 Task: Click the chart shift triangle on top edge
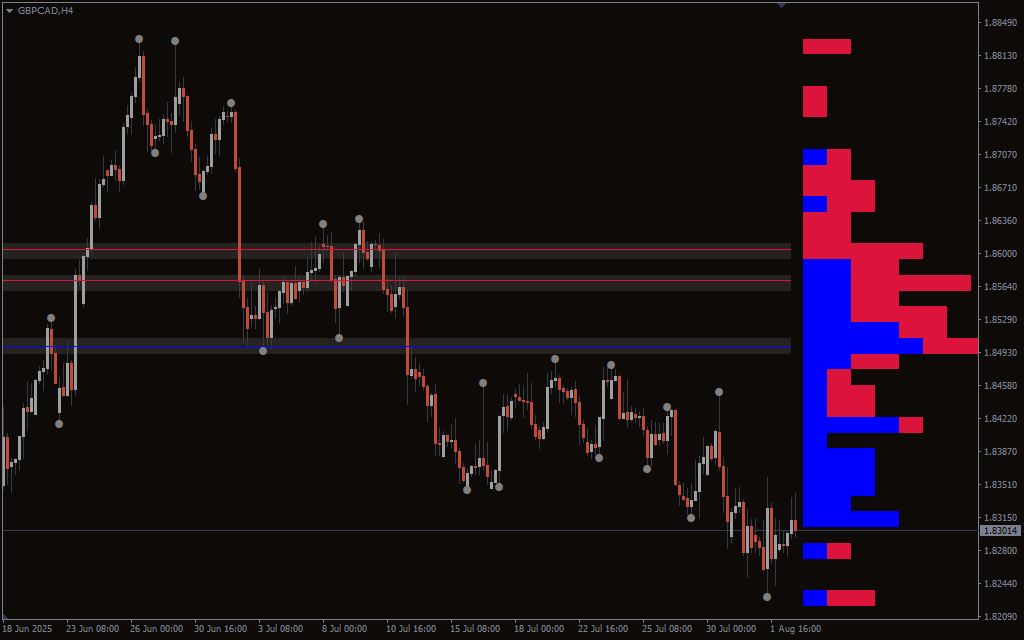pos(781,5)
